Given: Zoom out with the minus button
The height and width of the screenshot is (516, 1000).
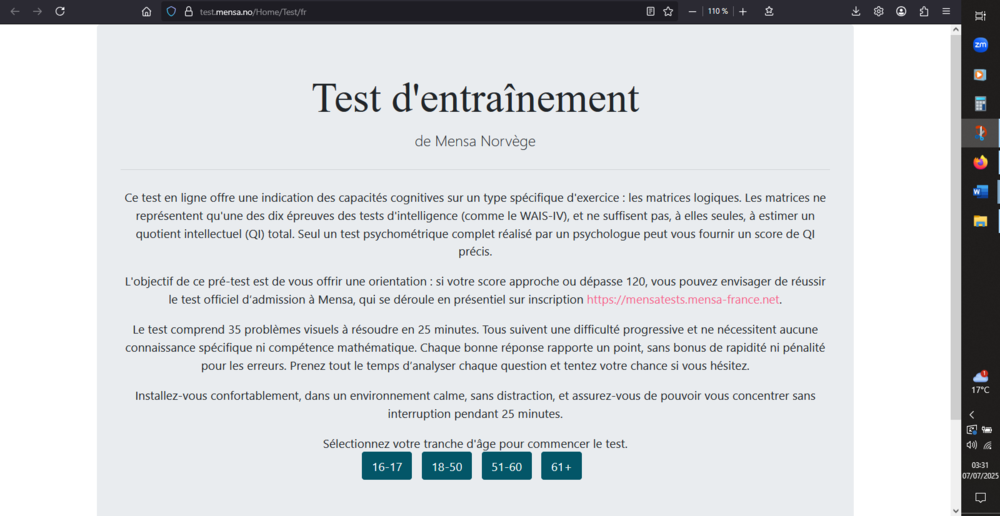Looking at the screenshot, I should tap(693, 11).
